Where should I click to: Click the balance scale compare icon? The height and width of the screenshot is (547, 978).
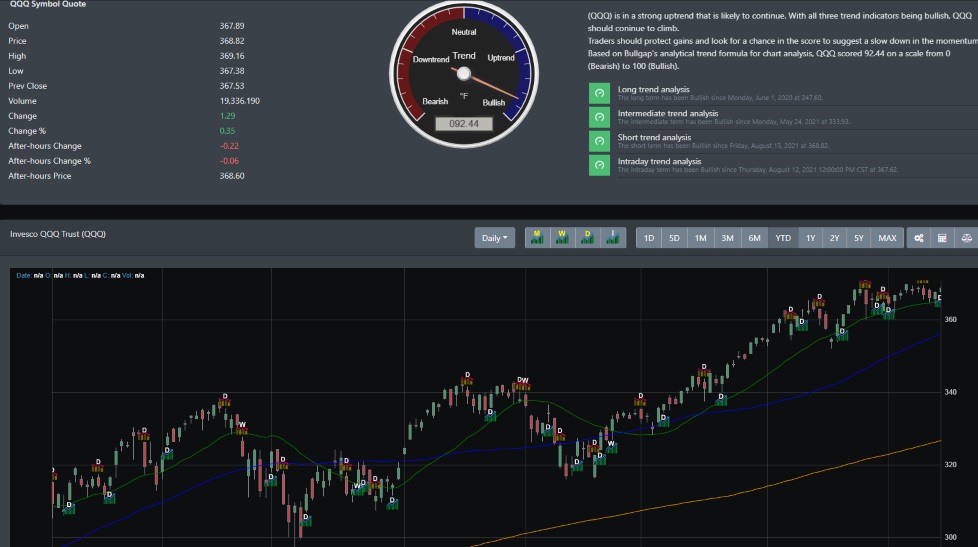[x=966, y=238]
